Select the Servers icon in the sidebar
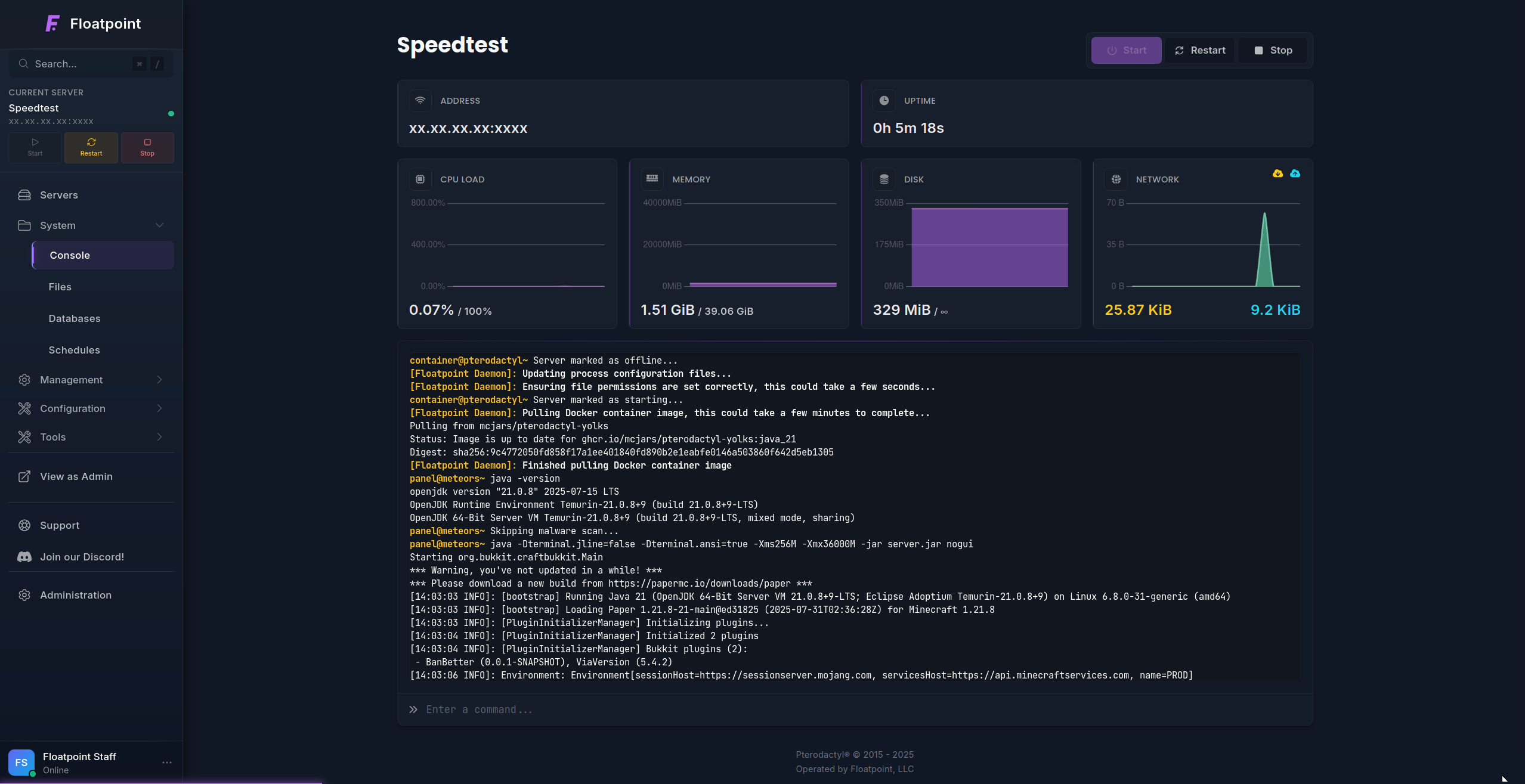The image size is (1525, 784). (24, 195)
